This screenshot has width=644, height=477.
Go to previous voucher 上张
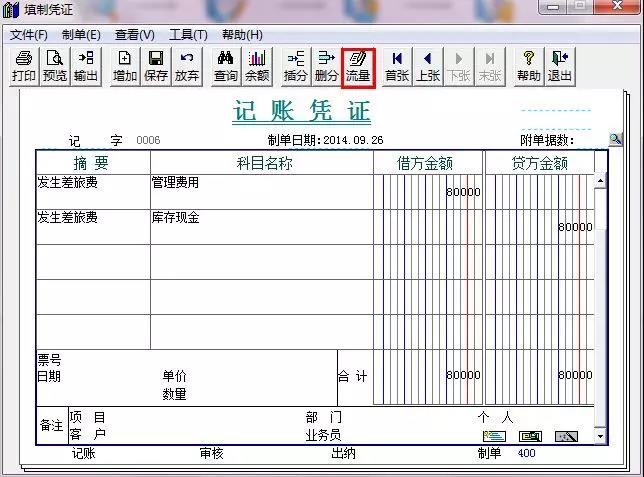[428, 67]
